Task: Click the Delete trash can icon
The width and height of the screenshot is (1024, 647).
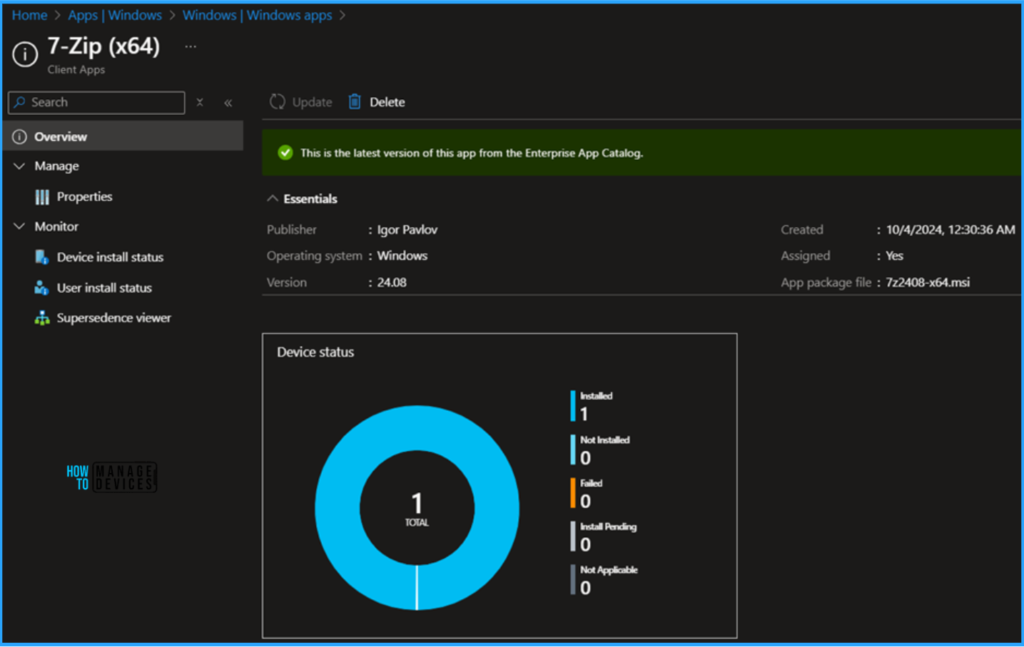Action: coord(355,102)
